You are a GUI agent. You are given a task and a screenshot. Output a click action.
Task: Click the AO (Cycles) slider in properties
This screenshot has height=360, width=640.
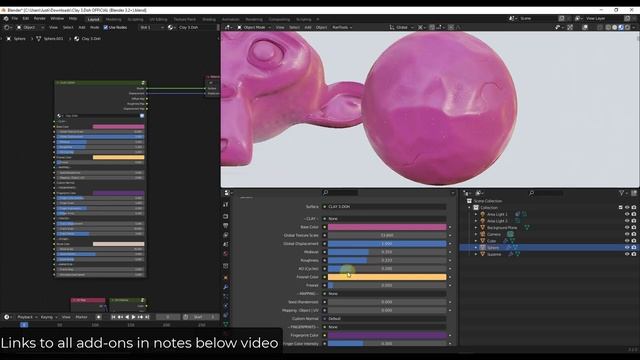pos(387,269)
